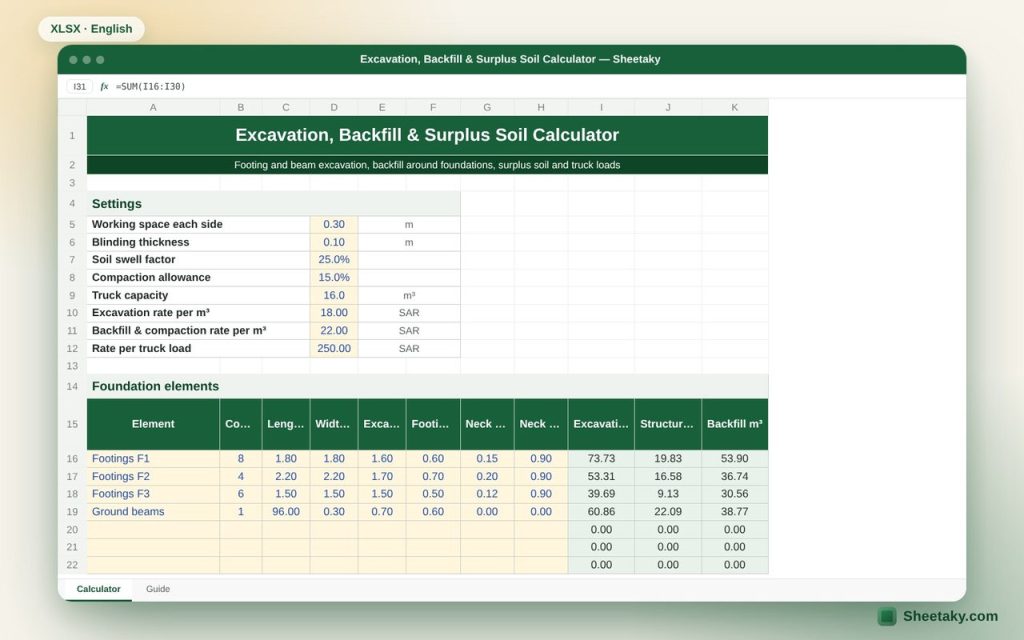This screenshot has height=640, width=1024.
Task: Click backfill value 30.56
Action: pos(735,494)
